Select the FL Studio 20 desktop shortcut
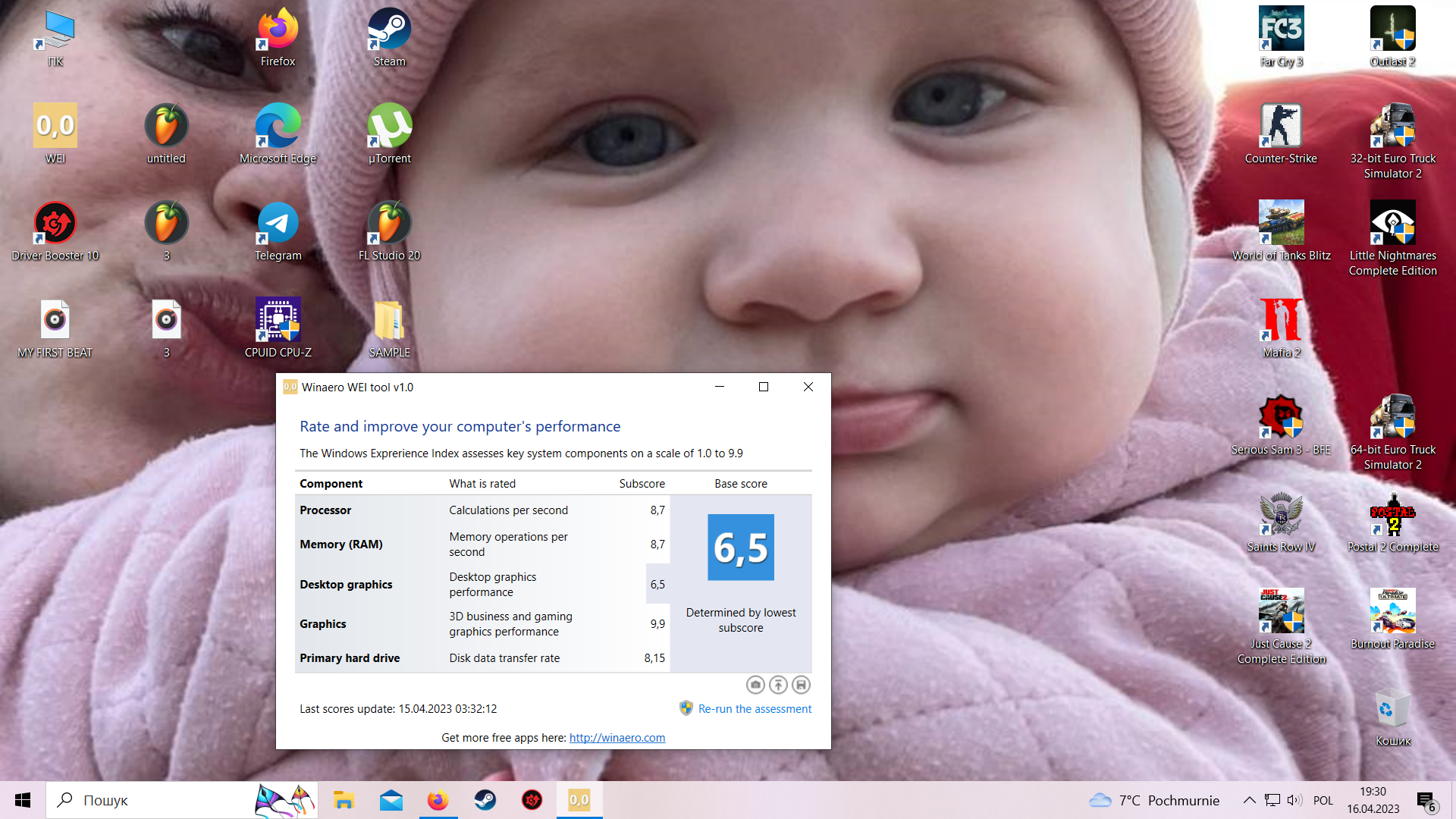The width and height of the screenshot is (1456, 819). (x=389, y=223)
